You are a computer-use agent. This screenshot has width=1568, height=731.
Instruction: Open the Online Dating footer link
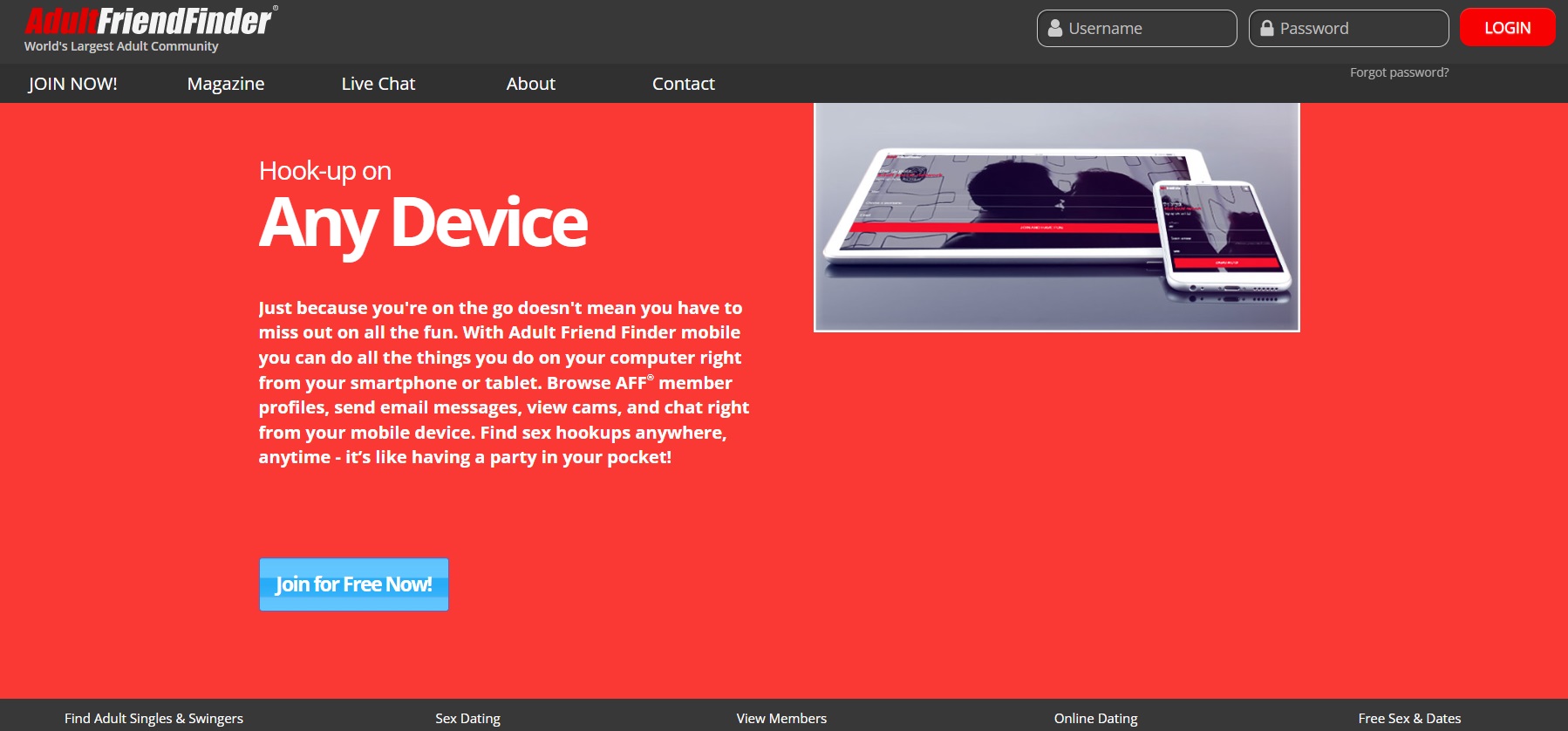(1096, 719)
